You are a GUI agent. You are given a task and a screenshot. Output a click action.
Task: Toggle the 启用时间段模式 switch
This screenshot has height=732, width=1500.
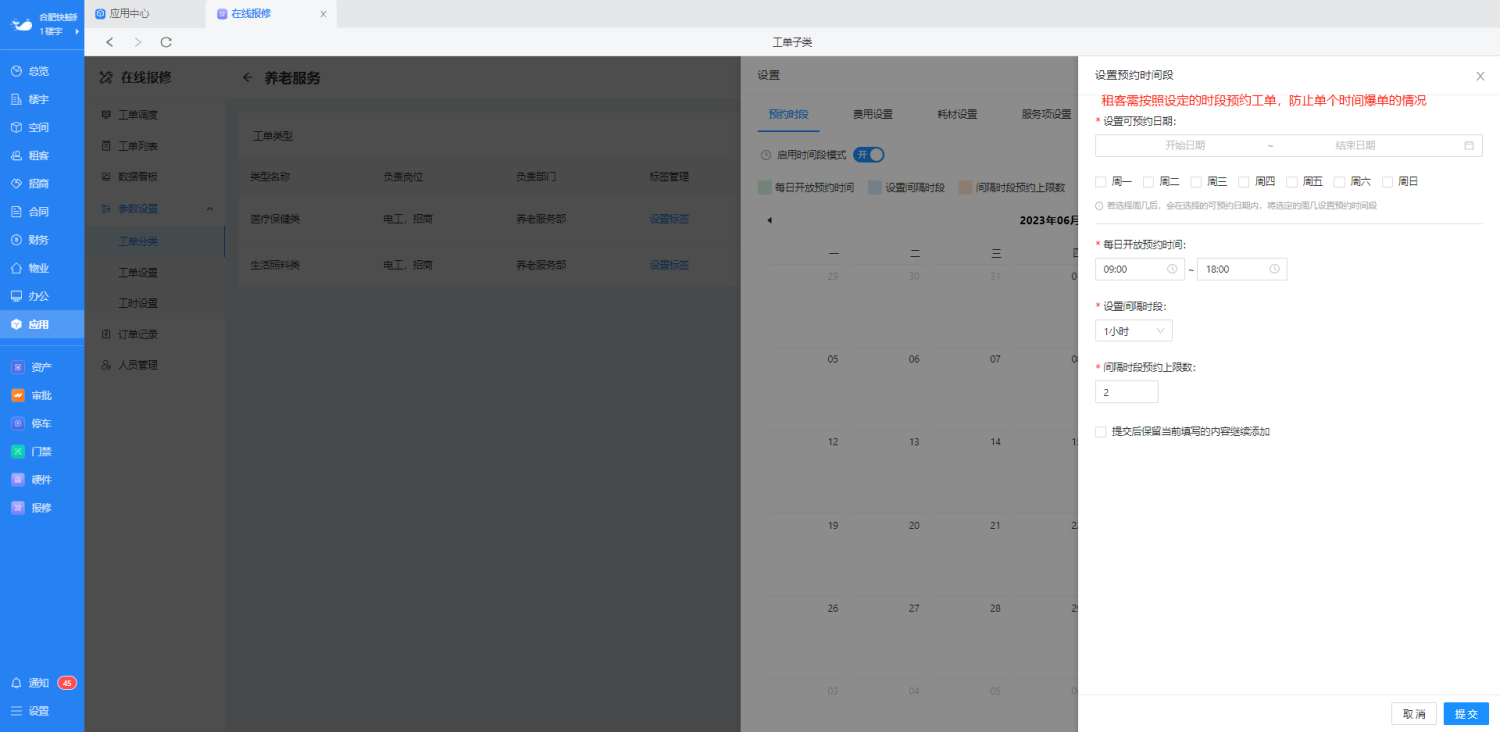pyautogui.click(x=869, y=155)
